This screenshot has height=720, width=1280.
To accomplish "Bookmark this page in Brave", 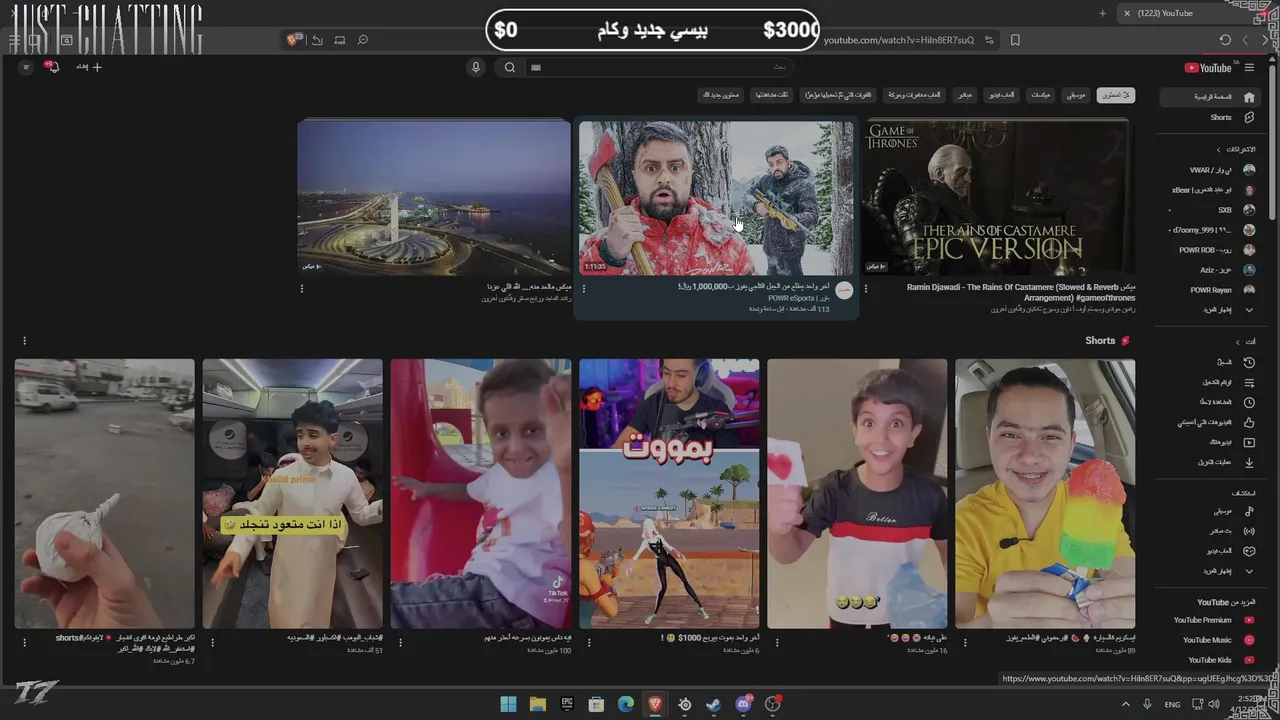I will pos(1015,40).
